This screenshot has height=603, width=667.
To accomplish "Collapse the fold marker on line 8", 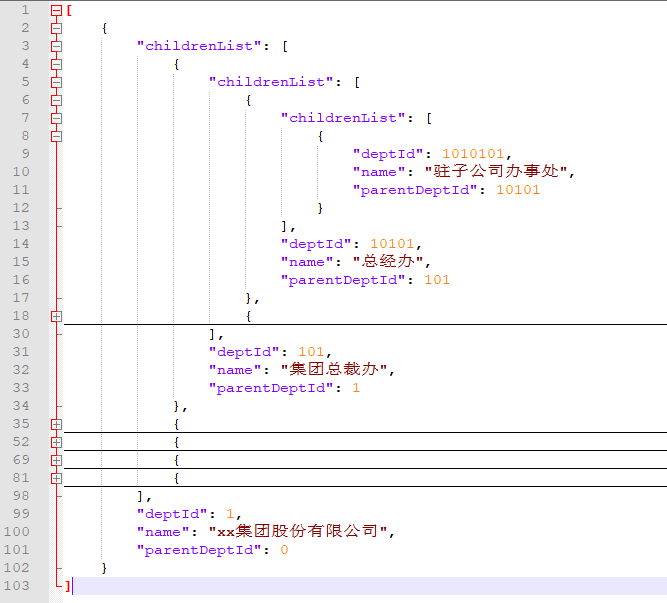I will click(56, 136).
